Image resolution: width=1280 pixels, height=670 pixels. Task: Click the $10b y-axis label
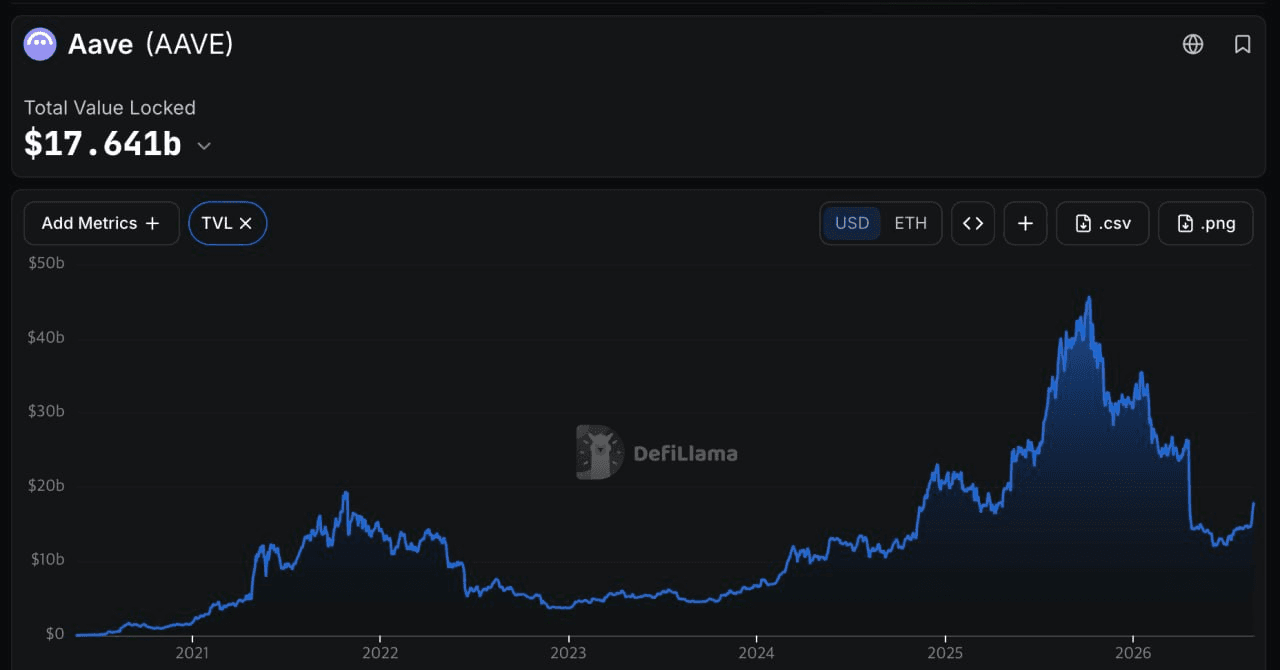pyautogui.click(x=46, y=559)
